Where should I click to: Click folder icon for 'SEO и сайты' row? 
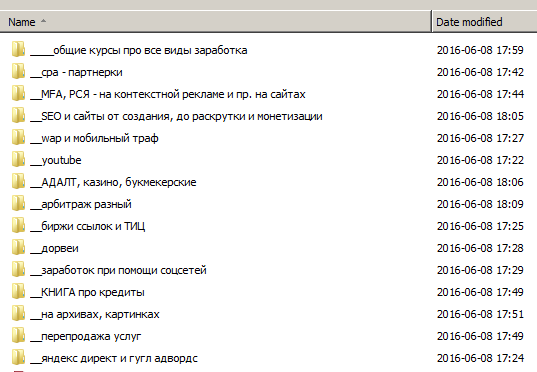pyautogui.click(x=18, y=115)
